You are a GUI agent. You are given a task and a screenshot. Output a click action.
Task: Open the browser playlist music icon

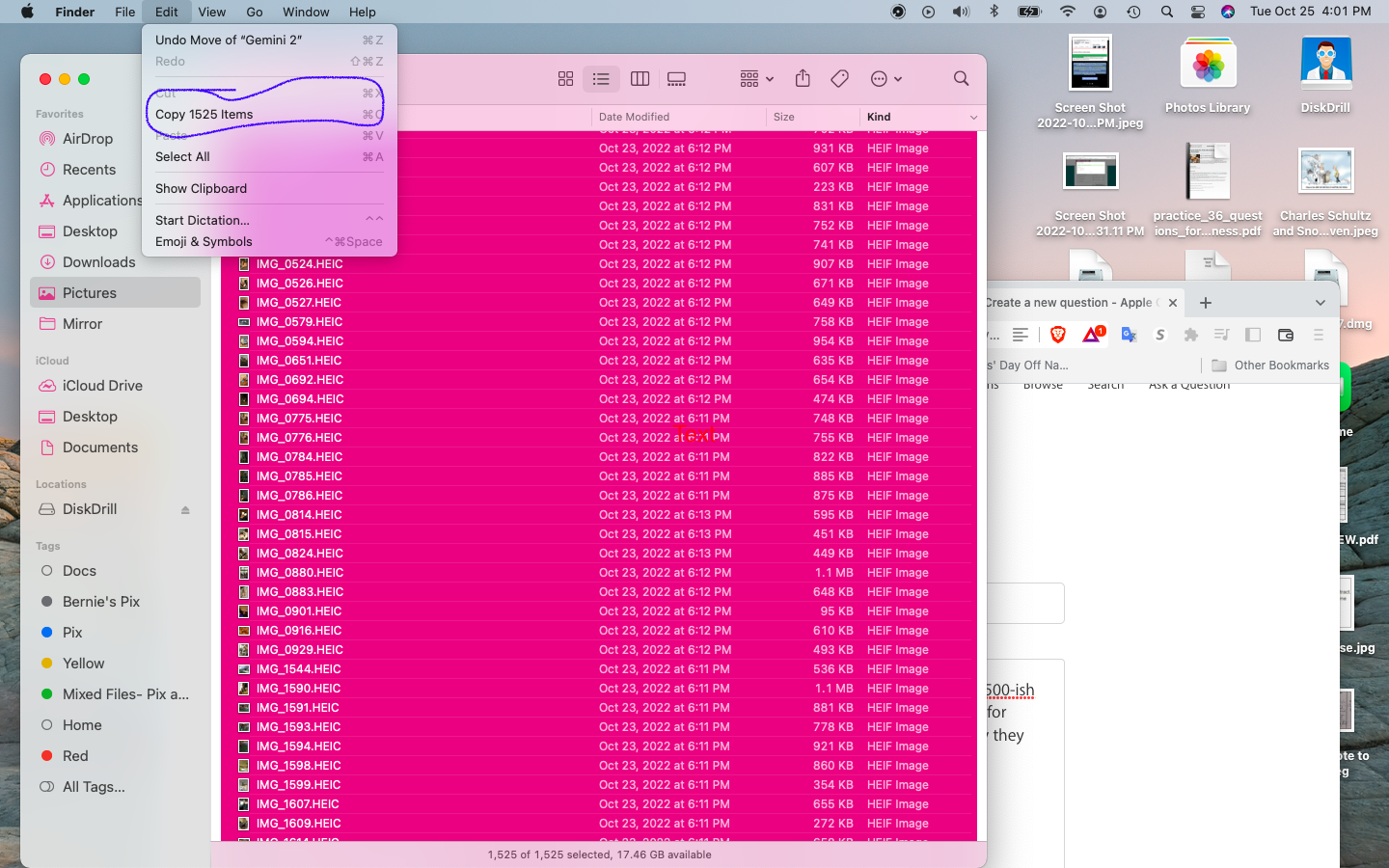tap(1222, 335)
